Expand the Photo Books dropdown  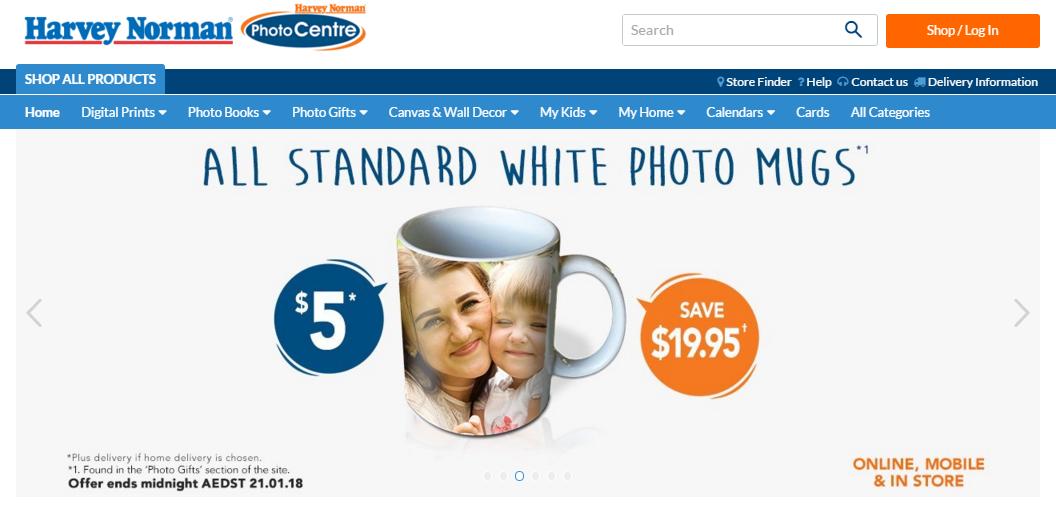[229, 112]
